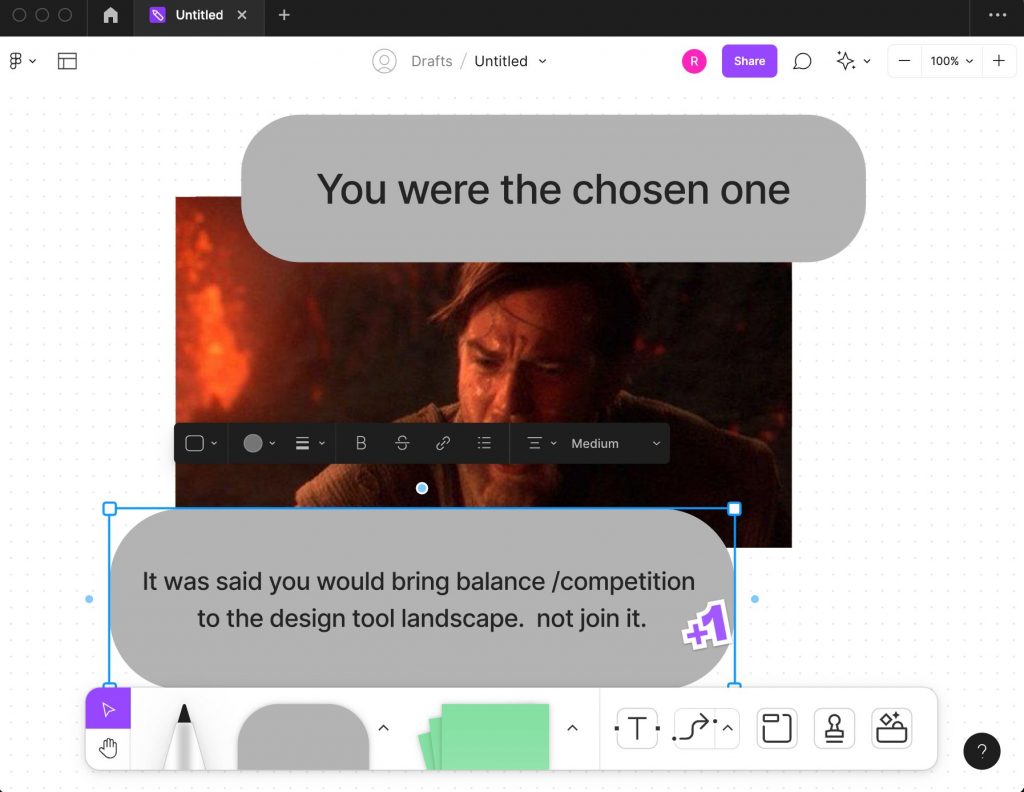Go to the Home tab icon
Image resolution: width=1024 pixels, height=792 pixels.
point(110,15)
